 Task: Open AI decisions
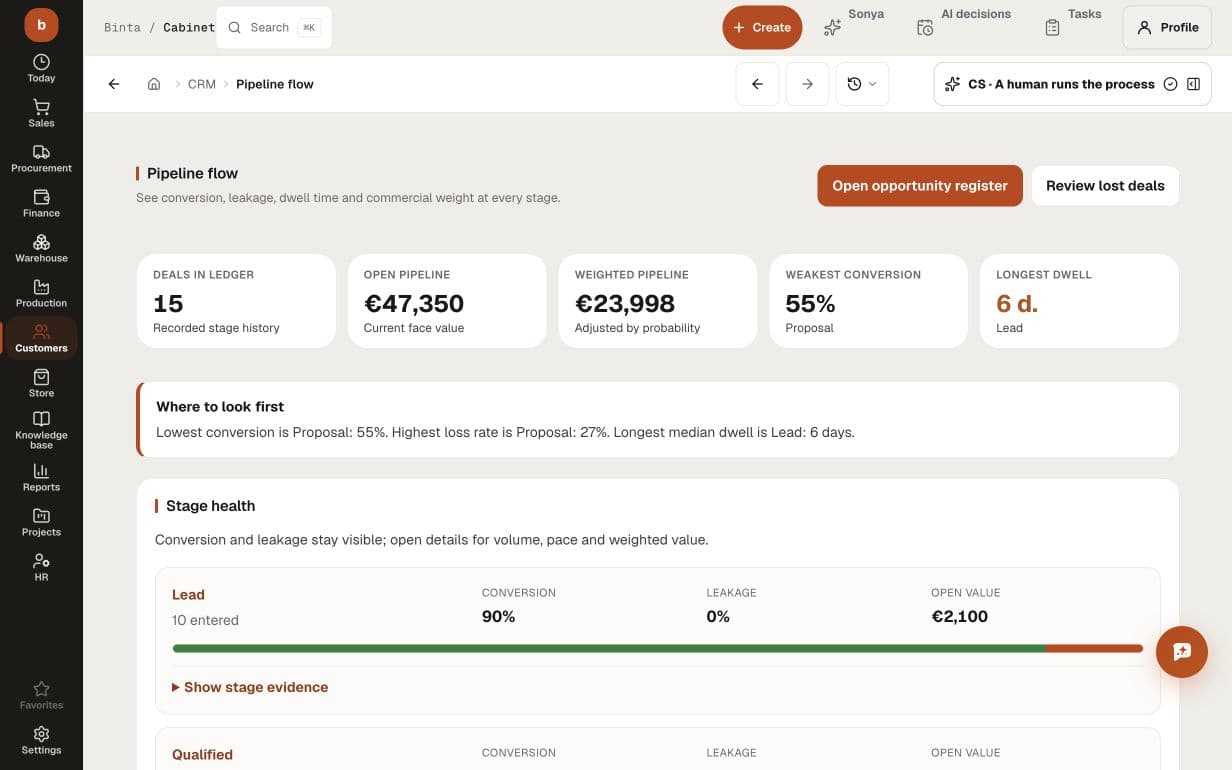(x=963, y=27)
